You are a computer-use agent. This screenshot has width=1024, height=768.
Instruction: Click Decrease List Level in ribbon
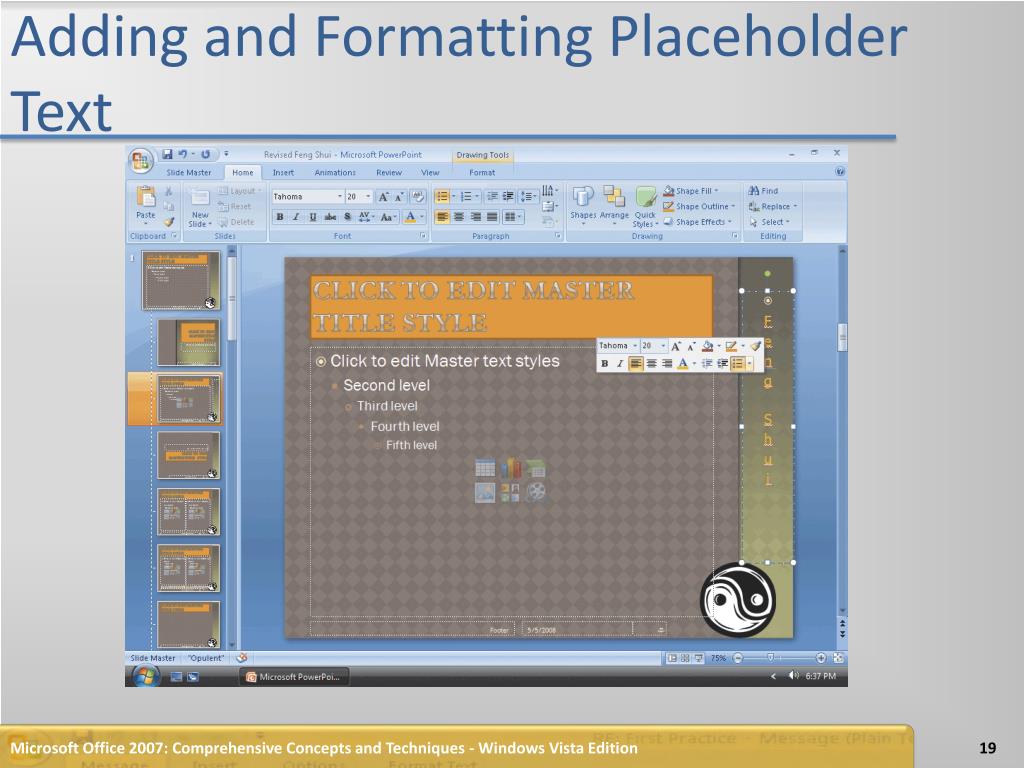tap(492, 197)
